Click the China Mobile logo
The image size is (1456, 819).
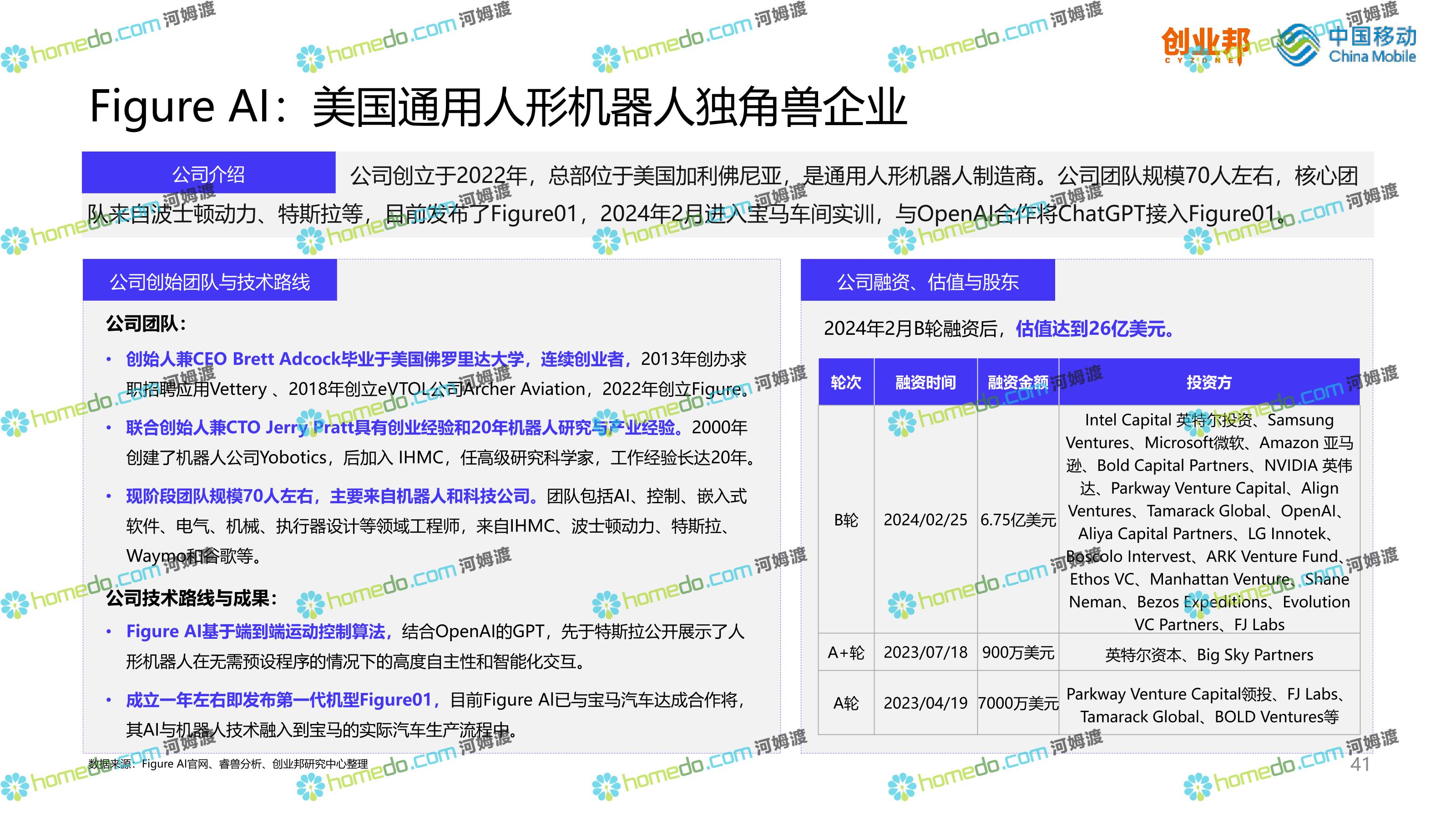pyautogui.click(x=1347, y=44)
